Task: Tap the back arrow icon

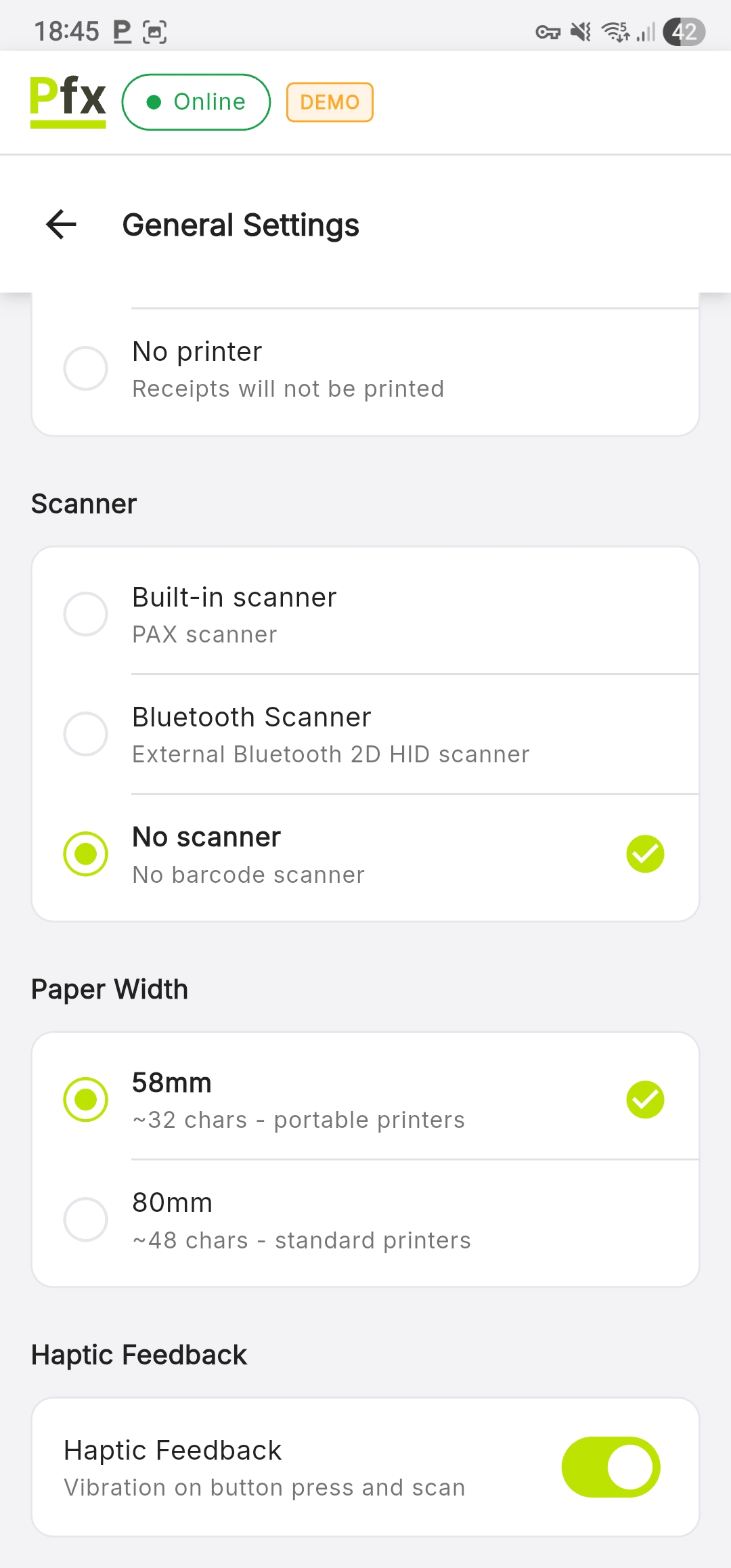Action: tap(61, 225)
